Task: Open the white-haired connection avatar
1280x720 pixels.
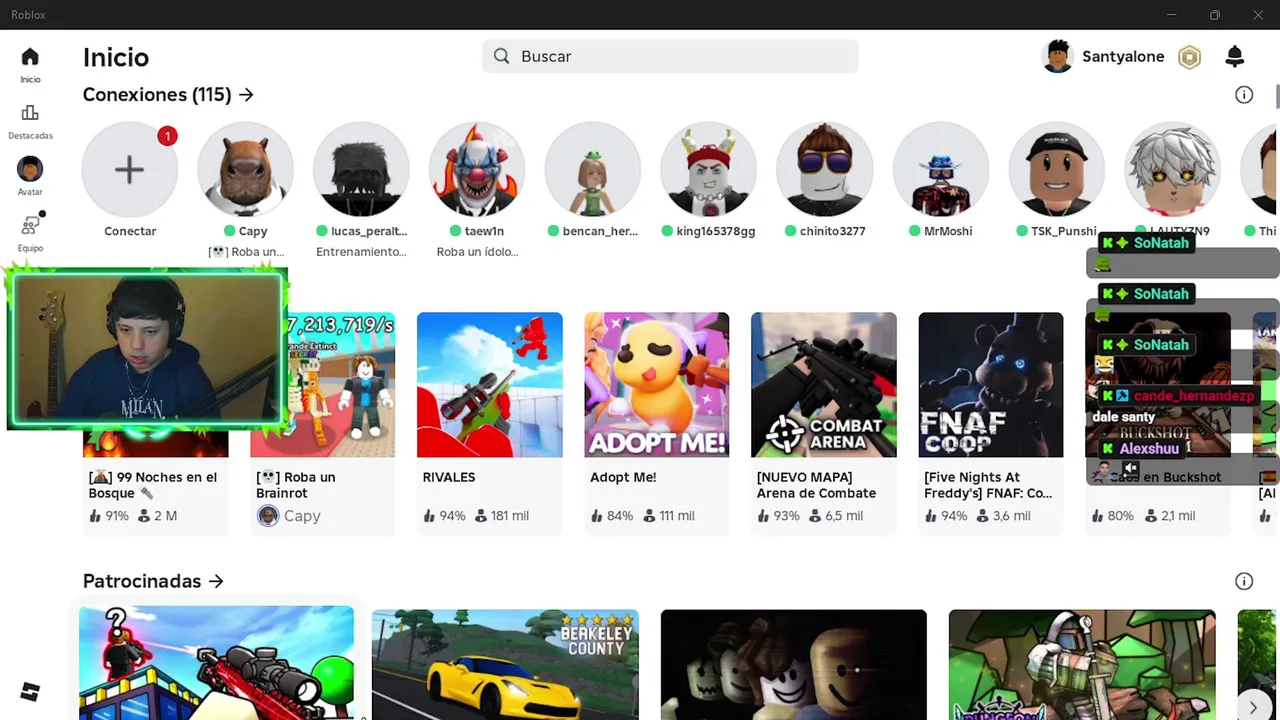Action: click(x=1173, y=170)
